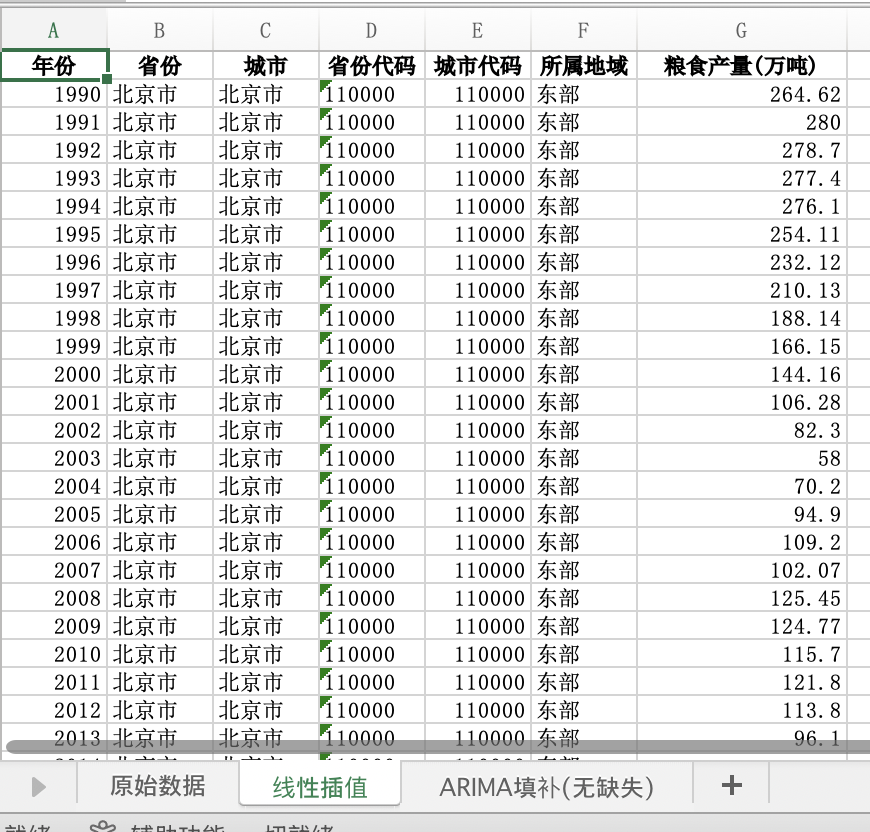
Task: Add a new sheet with plus button
Action: click(x=731, y=785)
